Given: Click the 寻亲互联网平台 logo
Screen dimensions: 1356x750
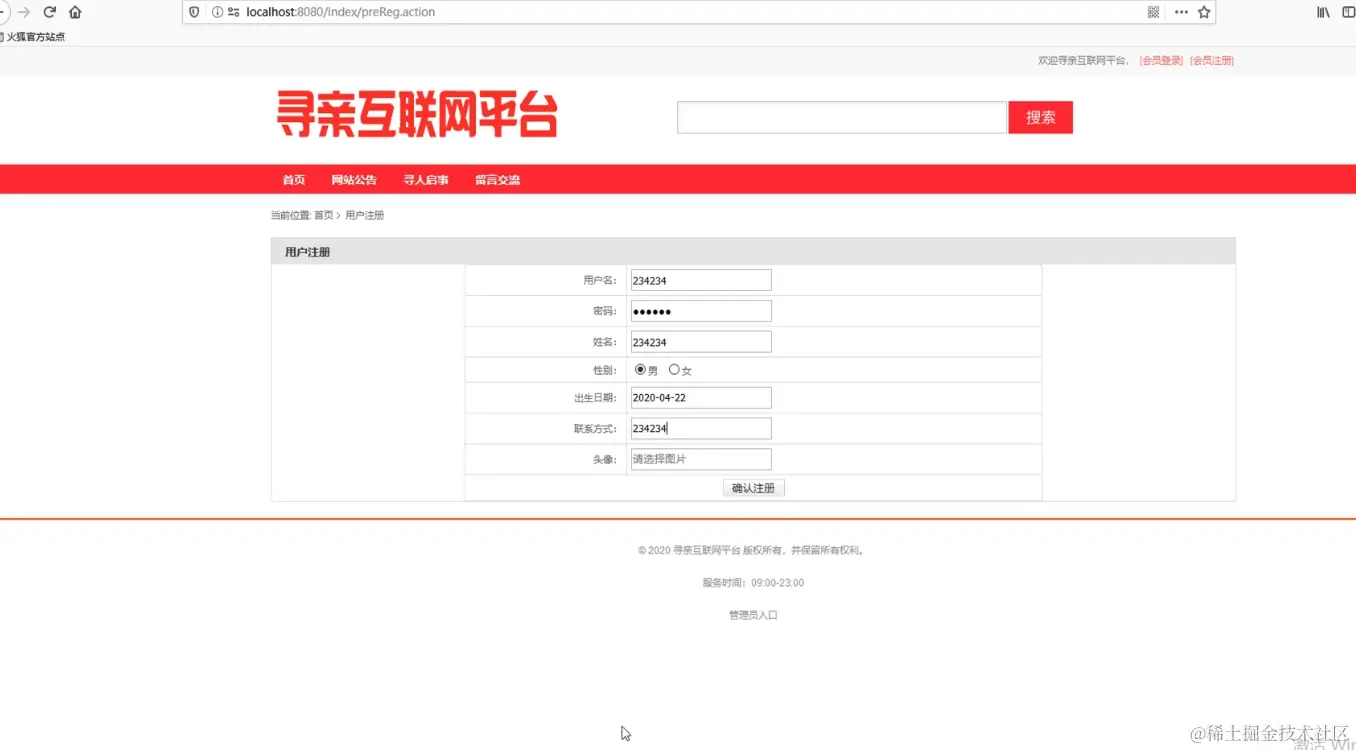Looking at the screenshot, I should click(x=417, y=115).
